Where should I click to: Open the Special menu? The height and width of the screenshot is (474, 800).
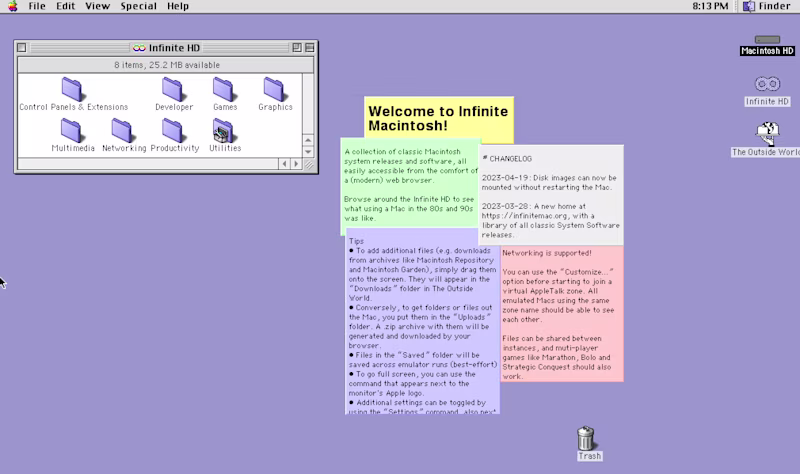138,6
